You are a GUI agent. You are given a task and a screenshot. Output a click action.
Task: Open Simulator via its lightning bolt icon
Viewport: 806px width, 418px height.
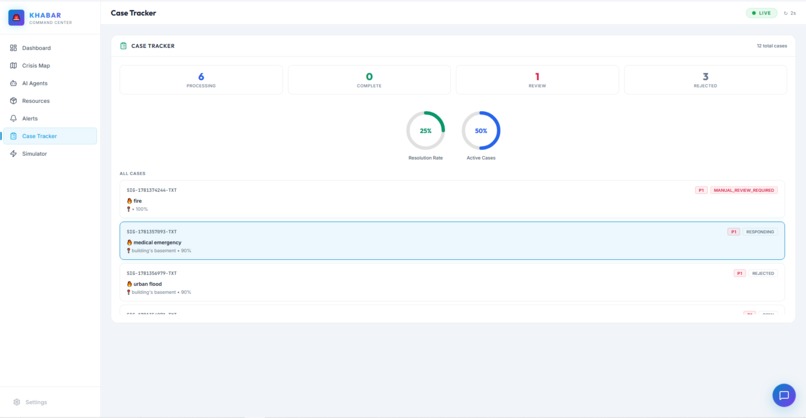click(13, 154)
